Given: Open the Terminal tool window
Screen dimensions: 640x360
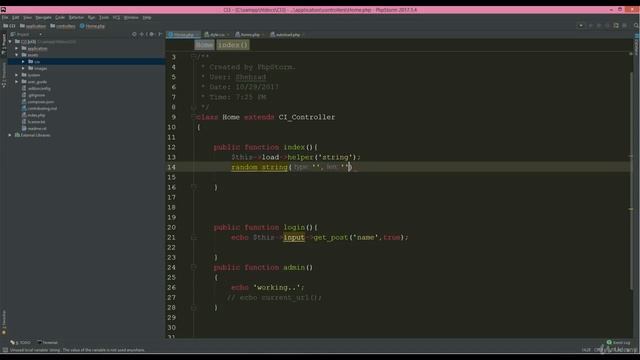Looking at the screenshot, I should [47, 342].
